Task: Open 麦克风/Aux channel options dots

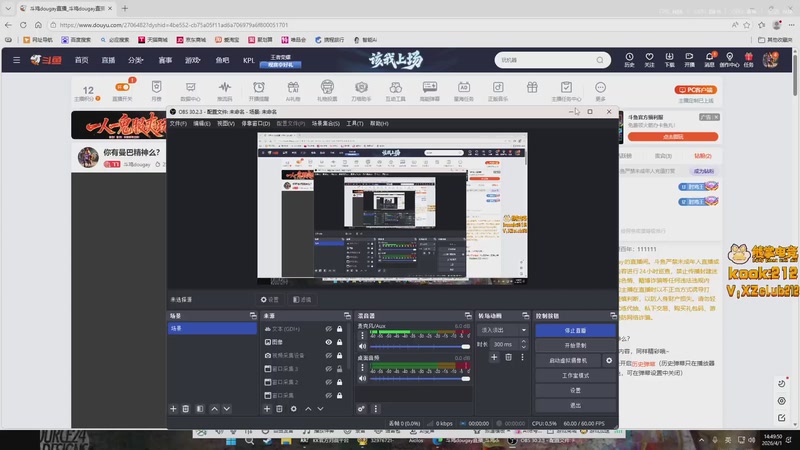Action: coord(362,335)
